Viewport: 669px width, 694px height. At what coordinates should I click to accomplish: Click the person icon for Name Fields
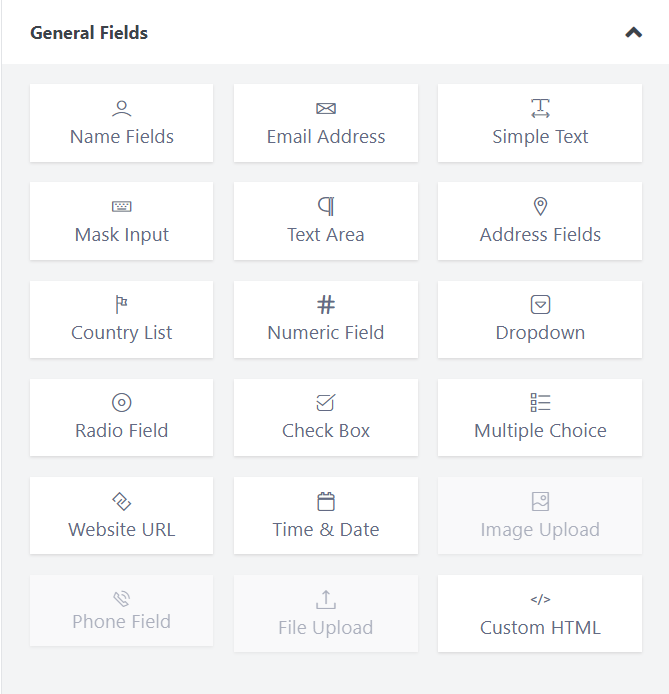(122, 108)
